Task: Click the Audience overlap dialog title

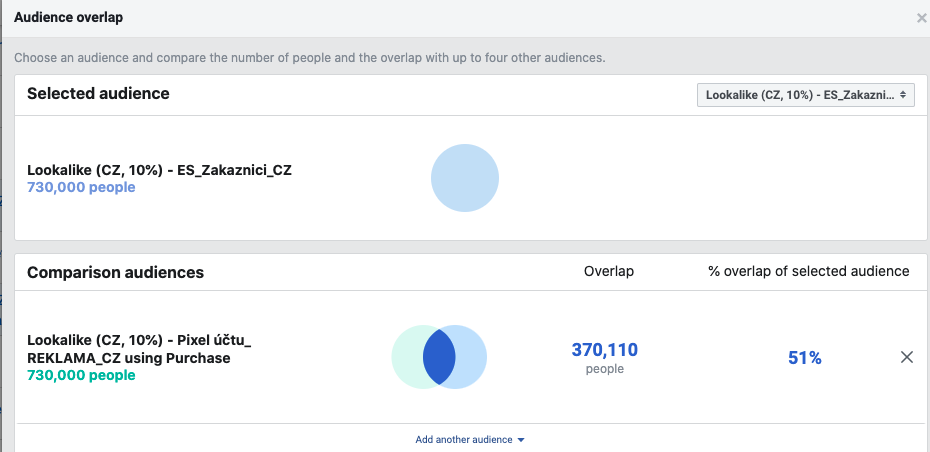Action: [x=69, y=18]
